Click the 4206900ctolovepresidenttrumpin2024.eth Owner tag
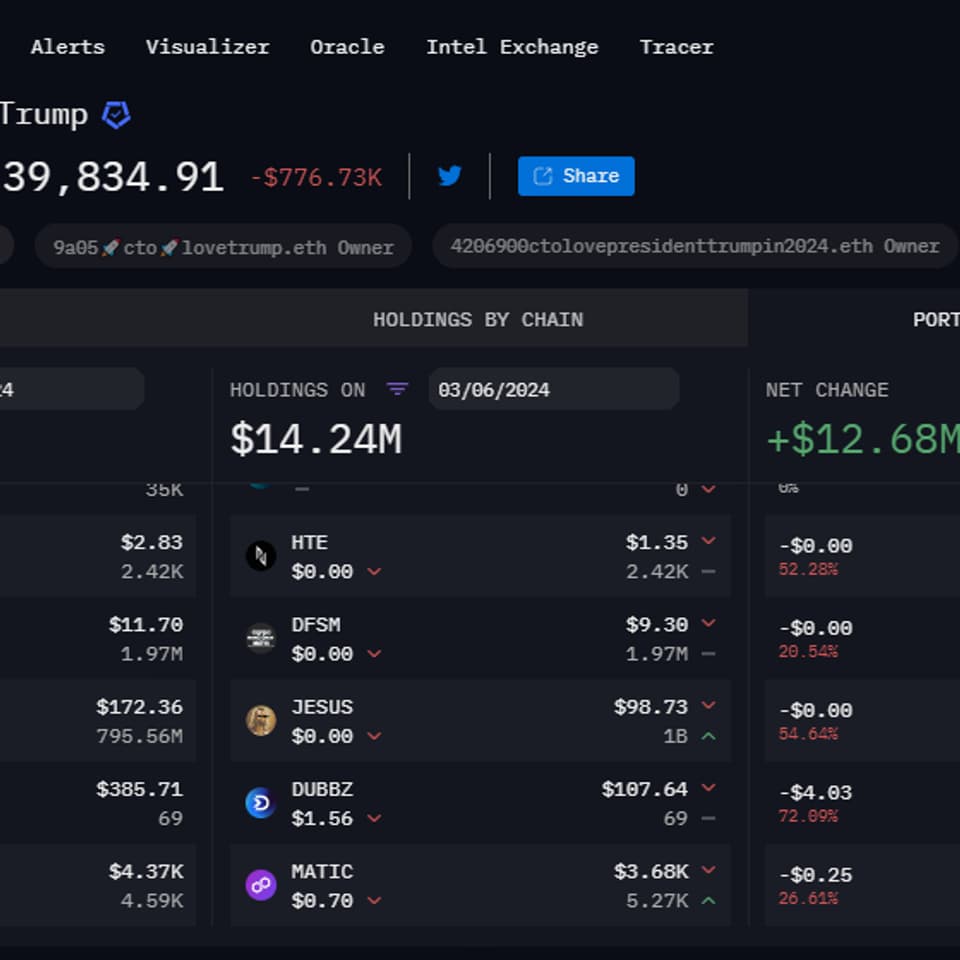Viewport: 960px width, 960px height. pos(695,246)
